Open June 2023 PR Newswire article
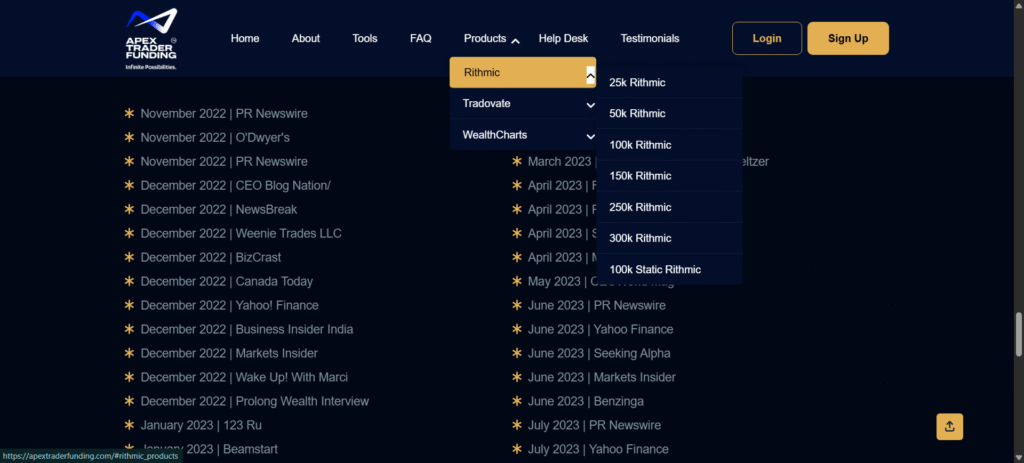 pos(597,305)
